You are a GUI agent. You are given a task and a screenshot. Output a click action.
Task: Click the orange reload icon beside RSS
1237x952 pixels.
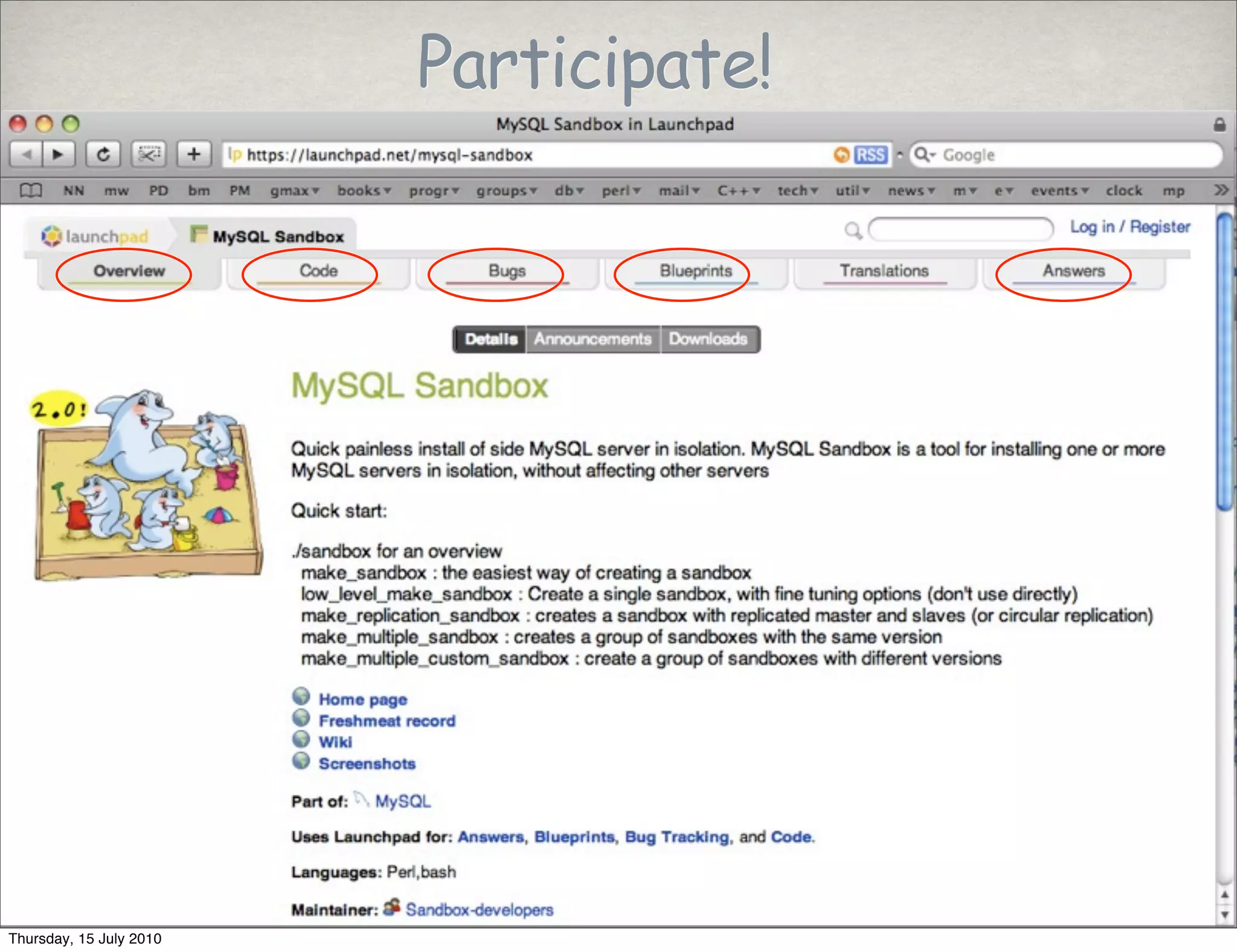841,155
